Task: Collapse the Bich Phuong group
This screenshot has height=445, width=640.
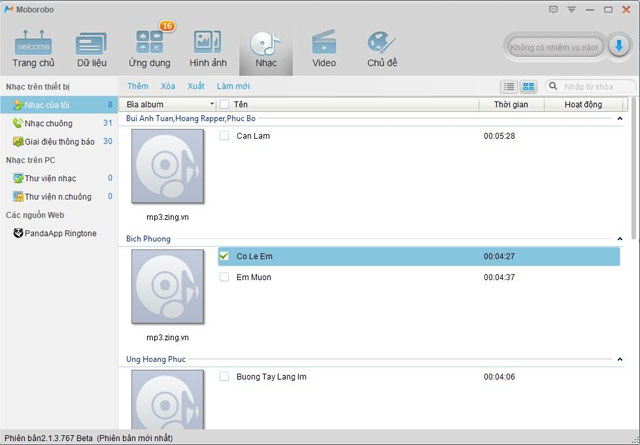Action: [620, 239]
